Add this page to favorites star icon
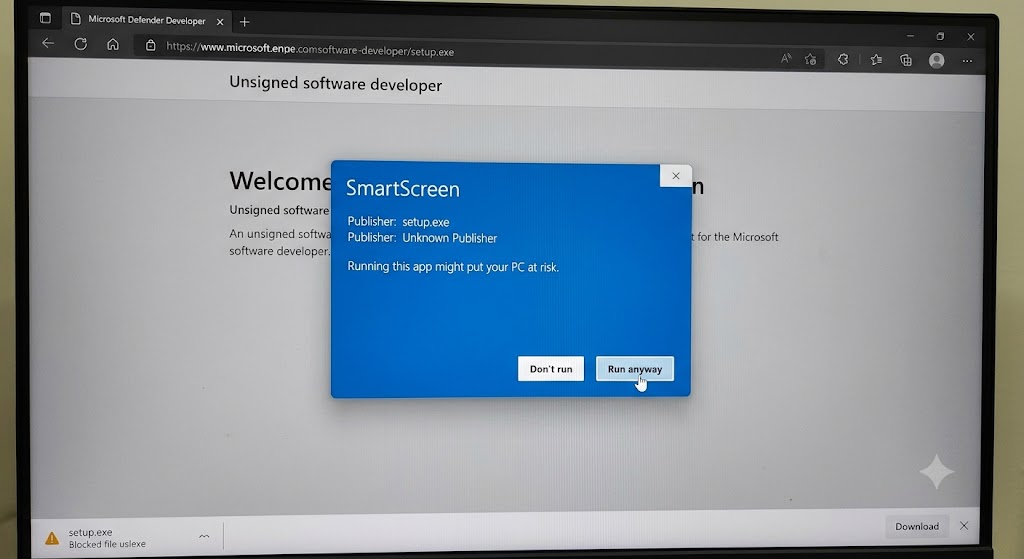The width and height of the screenshot is (1024, 559). pos(810,59)
